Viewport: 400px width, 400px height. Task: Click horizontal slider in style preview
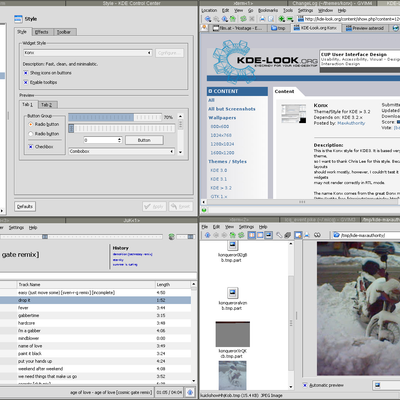point(122,128)
